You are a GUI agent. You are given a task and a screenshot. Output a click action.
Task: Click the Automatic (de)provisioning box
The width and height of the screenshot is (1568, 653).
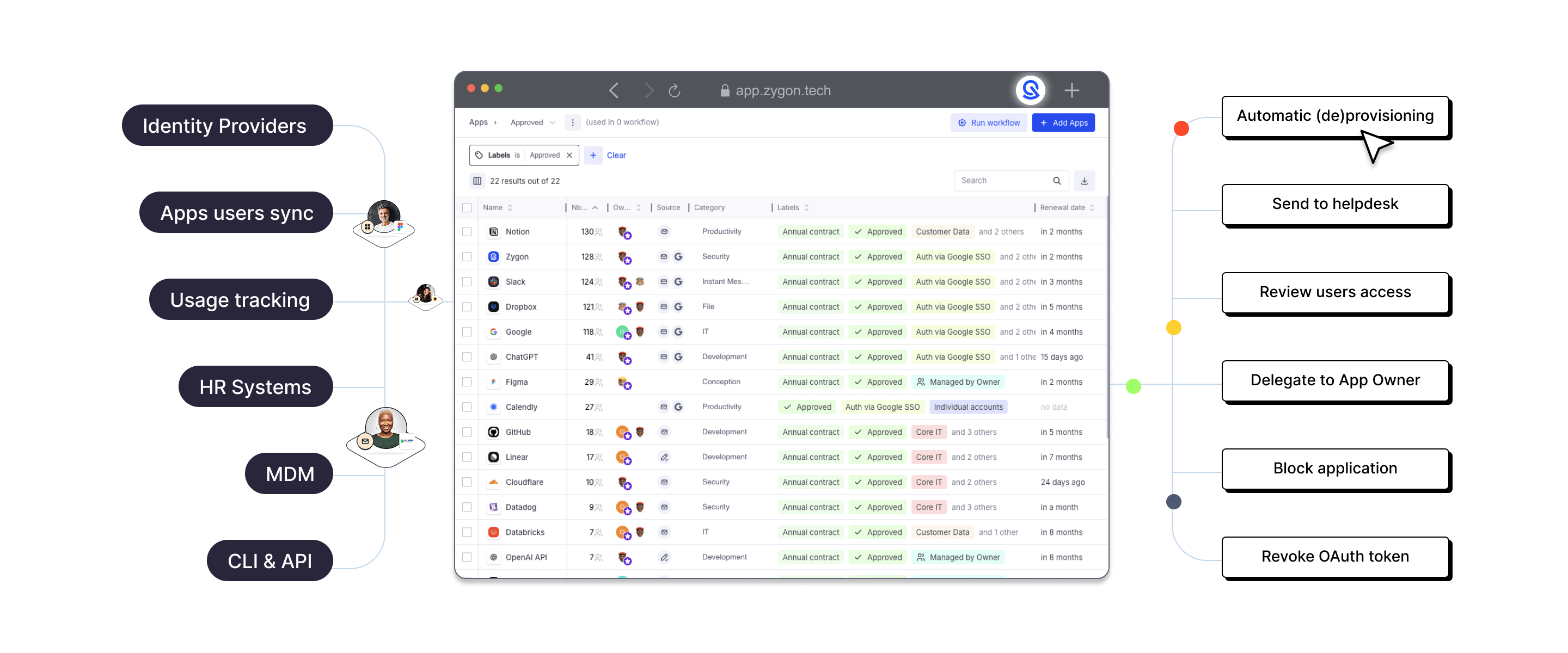pos(1335,115)
